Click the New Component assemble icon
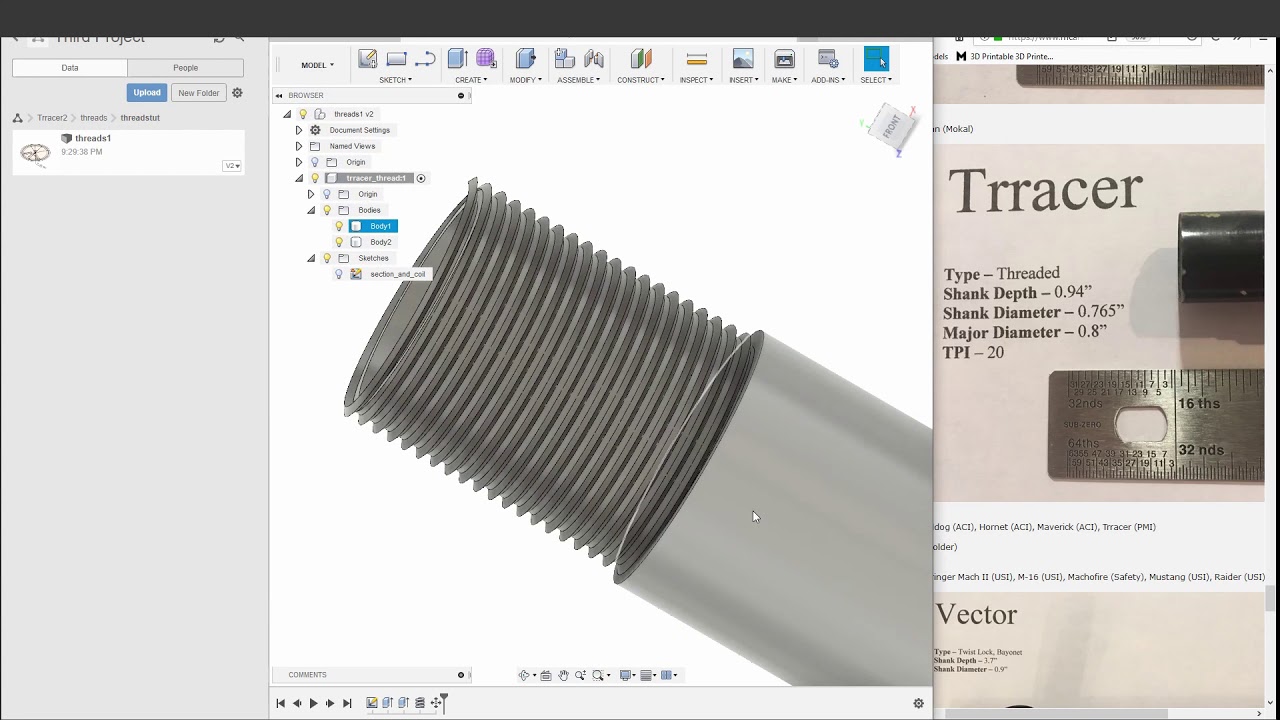1280x720 pixels. coord(564,59)
